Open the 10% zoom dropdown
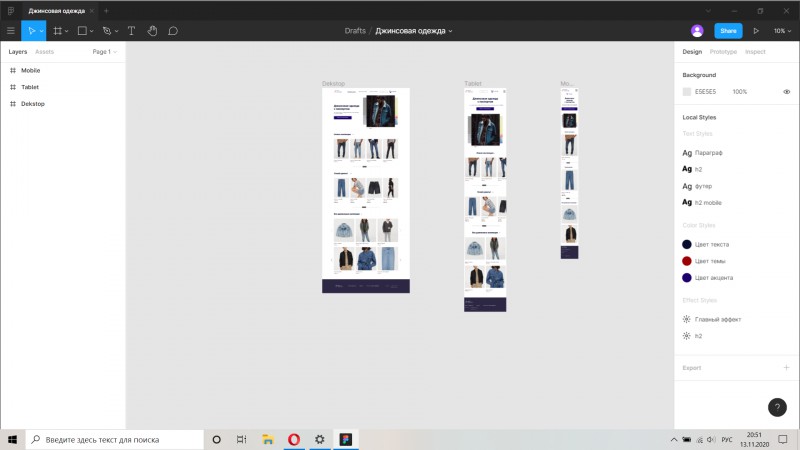This screenshot has height=450, width=800. (x=782, y=31)
